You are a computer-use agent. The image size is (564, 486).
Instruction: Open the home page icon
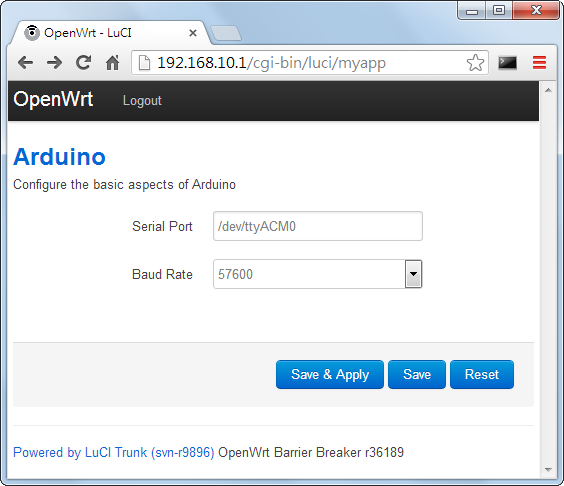click(112, 63)
